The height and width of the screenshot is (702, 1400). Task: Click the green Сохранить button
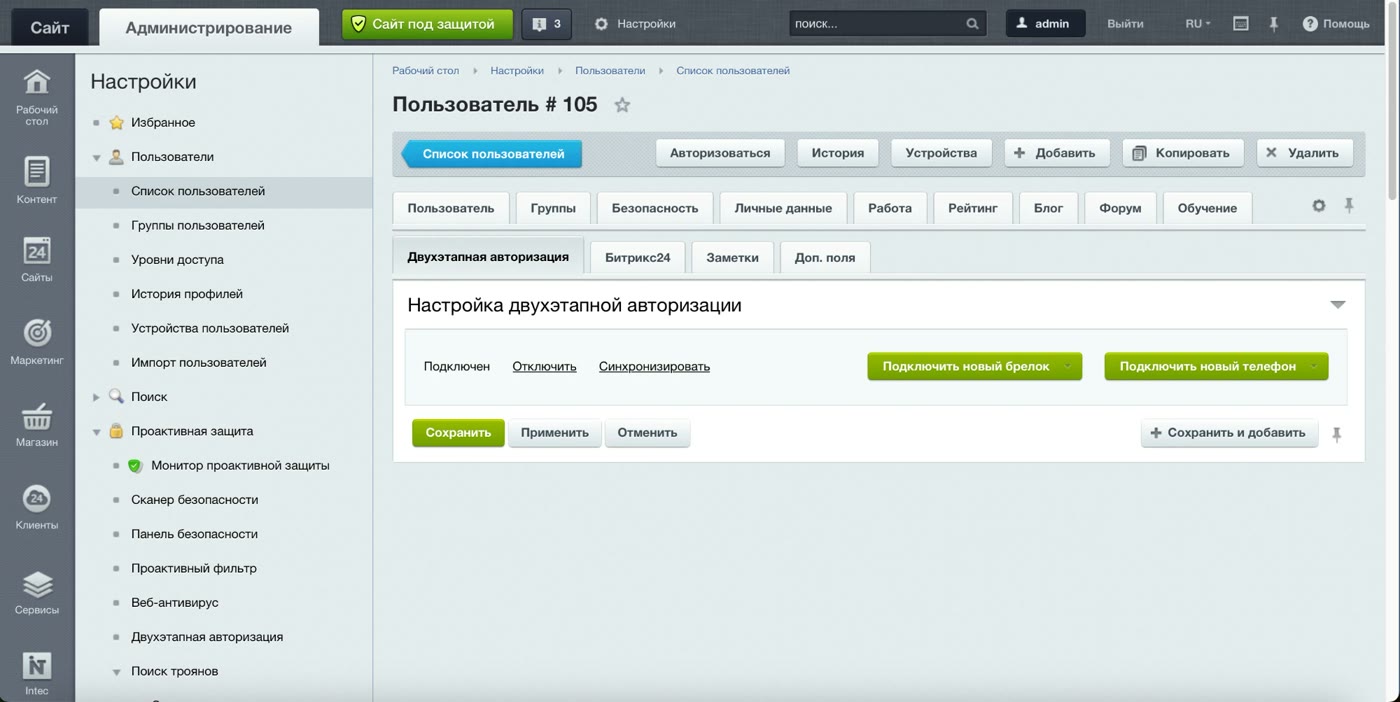click(x=458, y=433)
